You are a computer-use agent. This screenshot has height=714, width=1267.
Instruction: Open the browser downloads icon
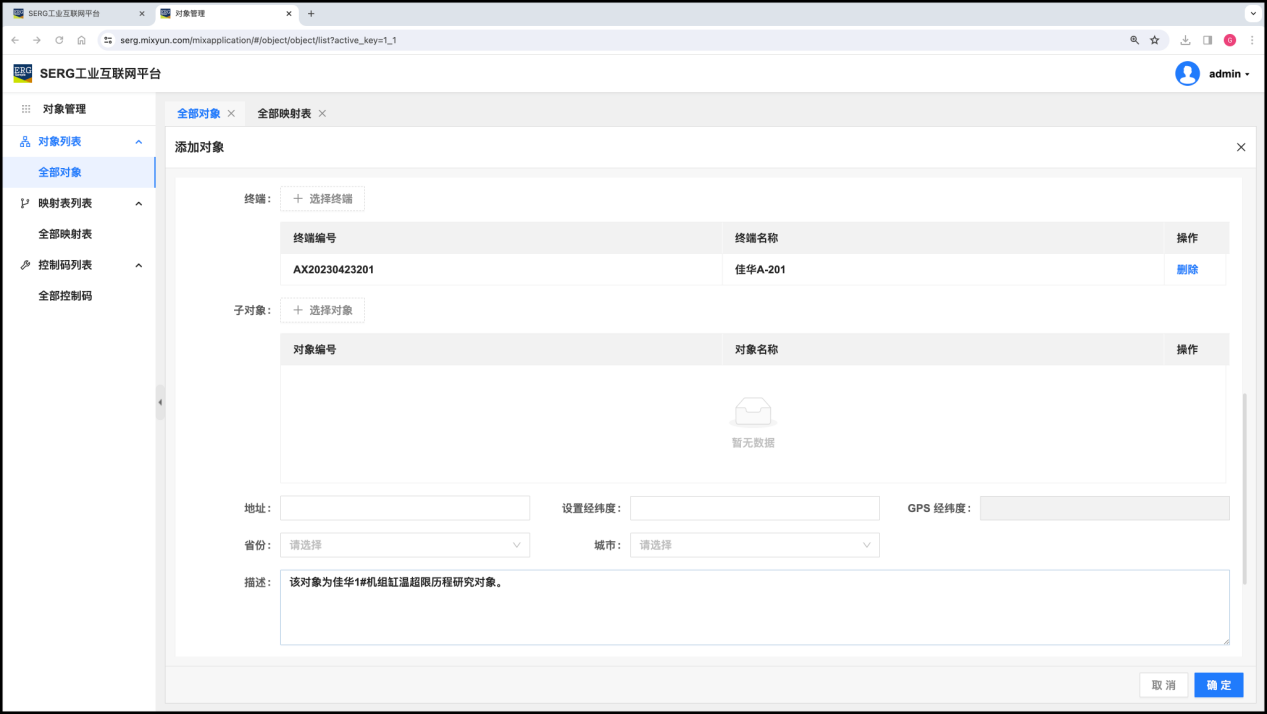coord(1185,40)
